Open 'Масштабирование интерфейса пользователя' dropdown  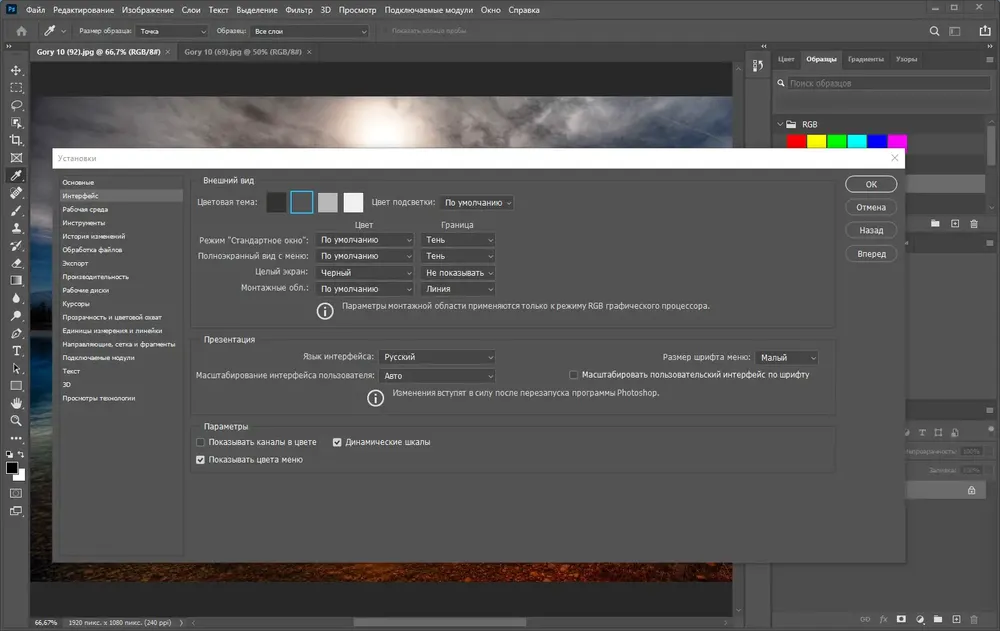click(437, 376)
